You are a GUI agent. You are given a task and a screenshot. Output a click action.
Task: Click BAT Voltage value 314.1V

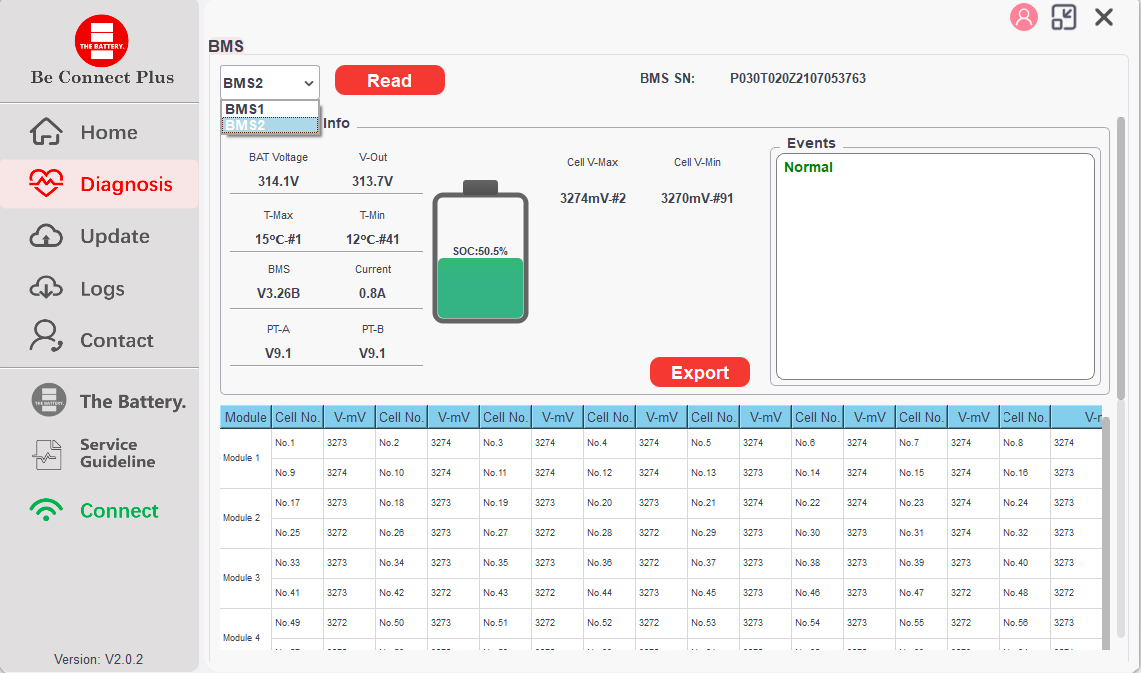tap(278, 181)
